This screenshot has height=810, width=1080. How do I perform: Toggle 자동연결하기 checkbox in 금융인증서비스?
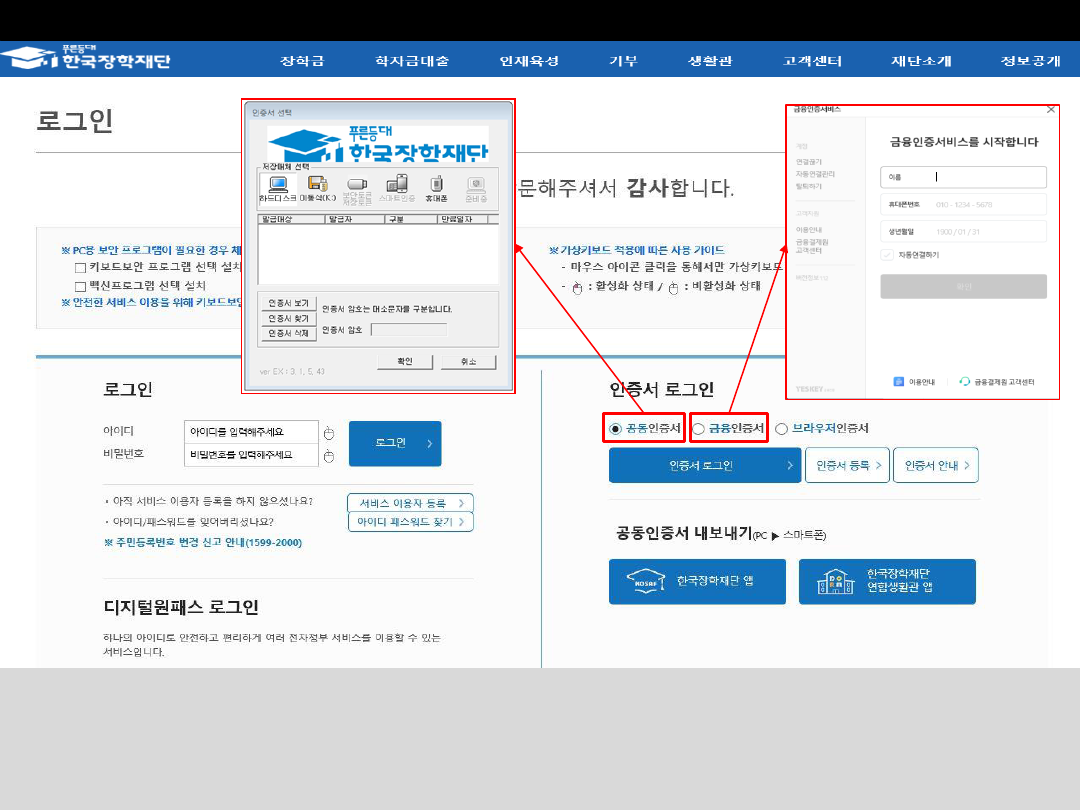pyautogui.click(x=887, y=255)
